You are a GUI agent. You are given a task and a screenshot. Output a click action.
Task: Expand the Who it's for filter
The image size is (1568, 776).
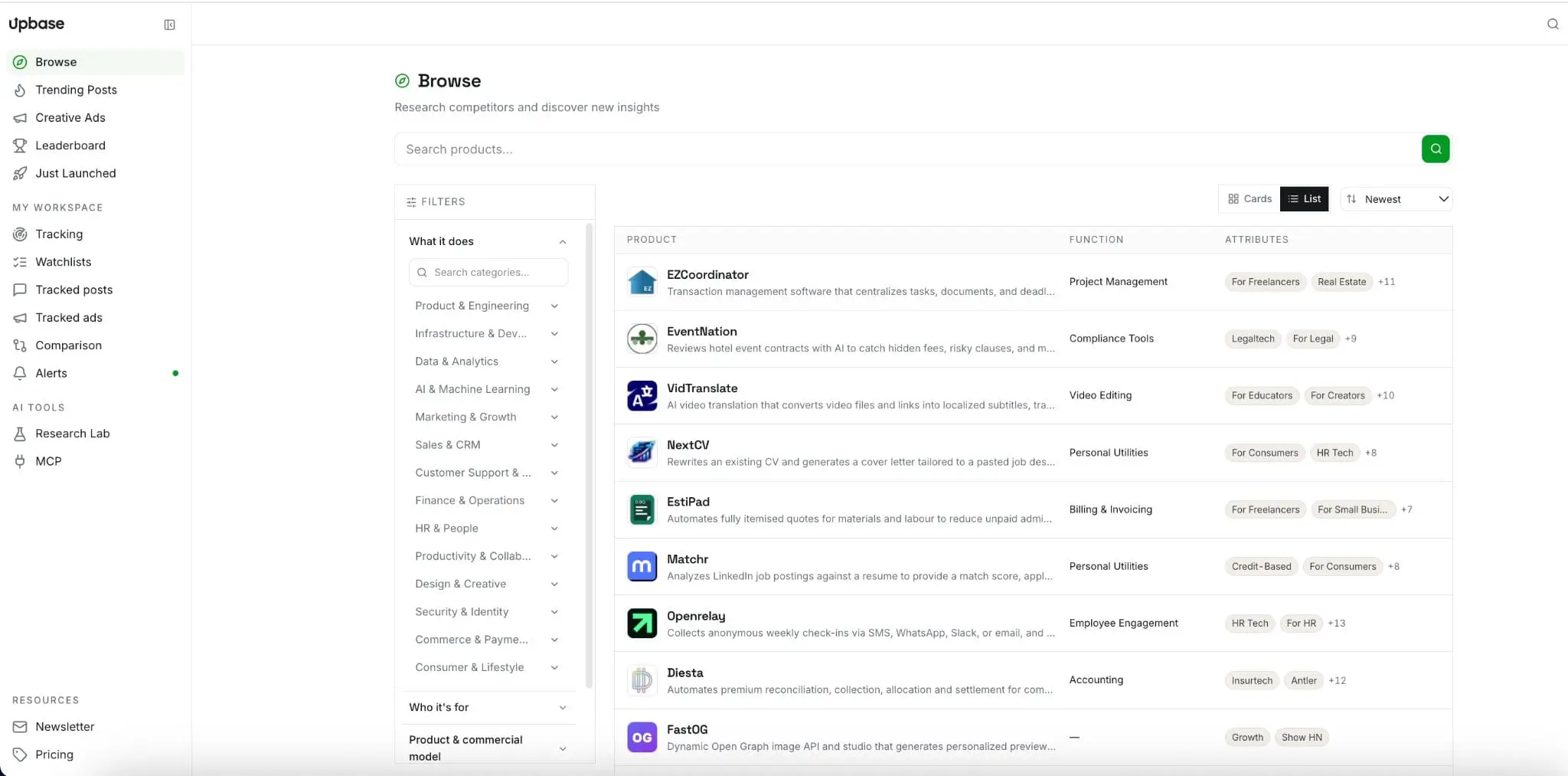pyautogui.click(x=487, y=707)
